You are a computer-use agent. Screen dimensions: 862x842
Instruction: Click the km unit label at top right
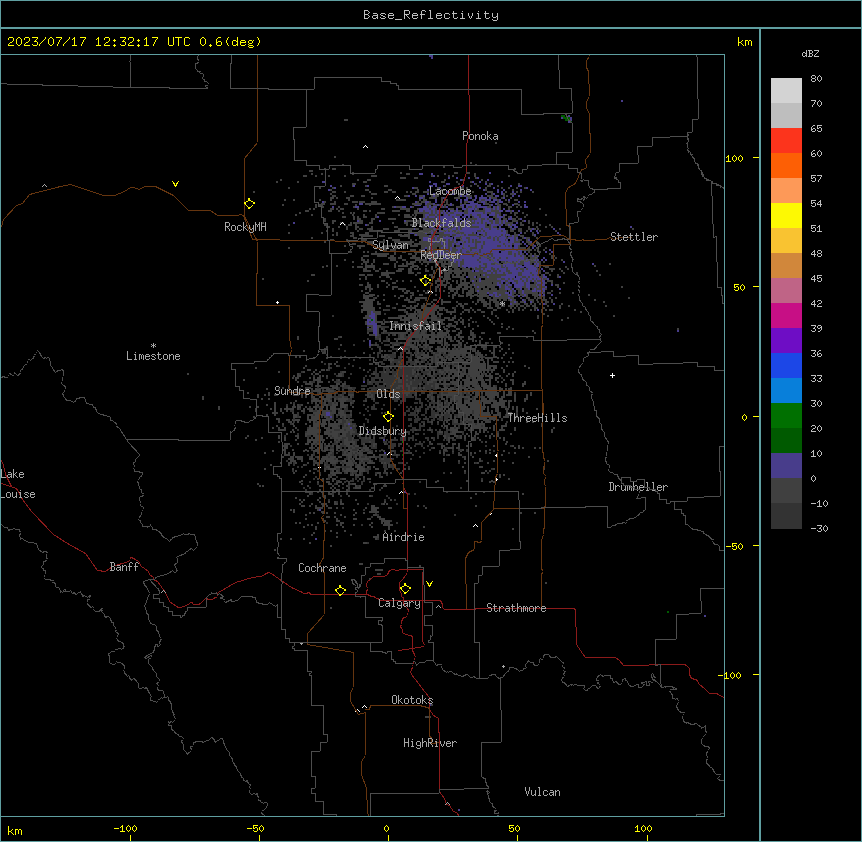tap(744, 42)
